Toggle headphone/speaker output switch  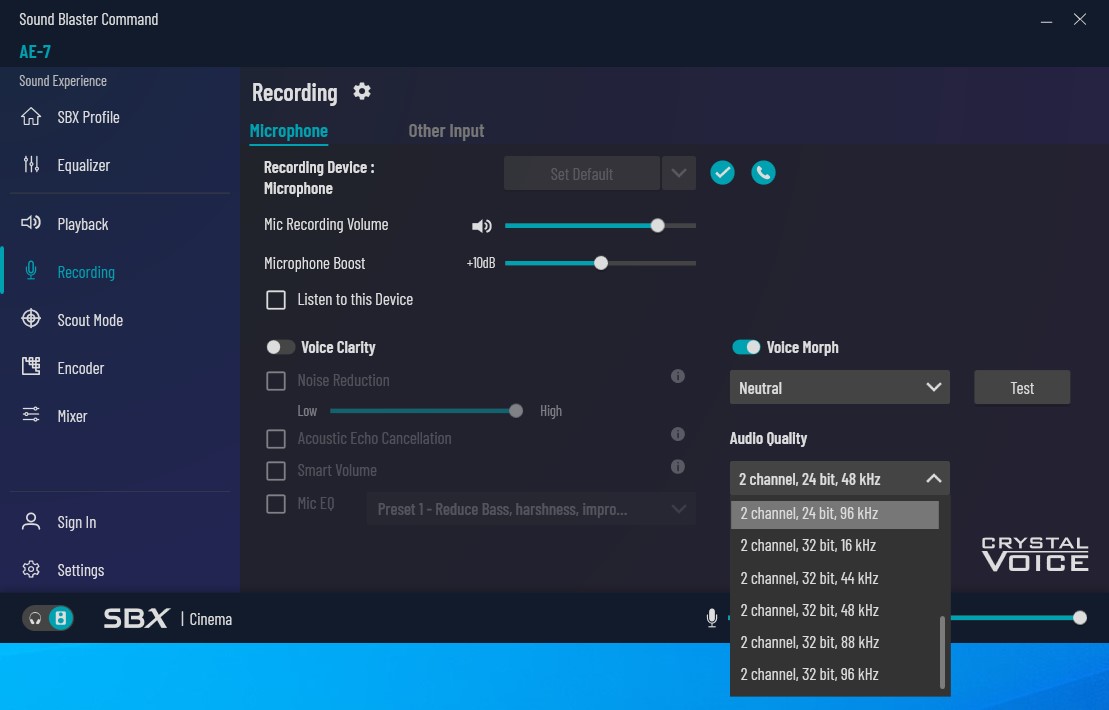pos(48,619)
